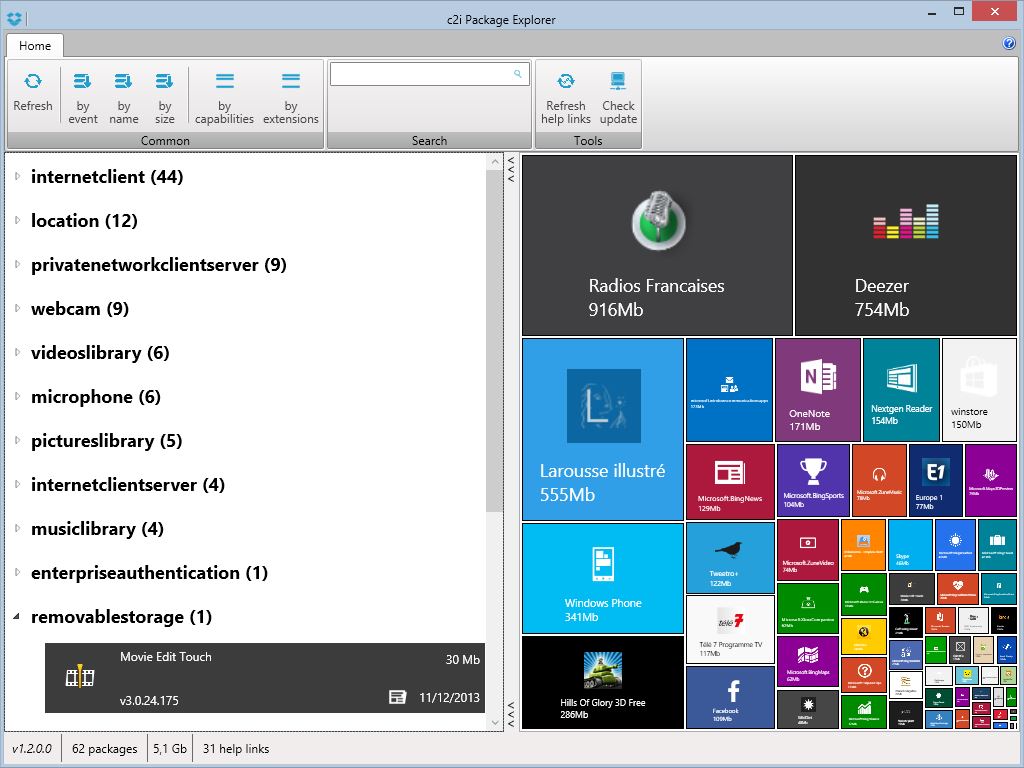
Task: Expand the microphone (6) group
Action: (18, 396)
